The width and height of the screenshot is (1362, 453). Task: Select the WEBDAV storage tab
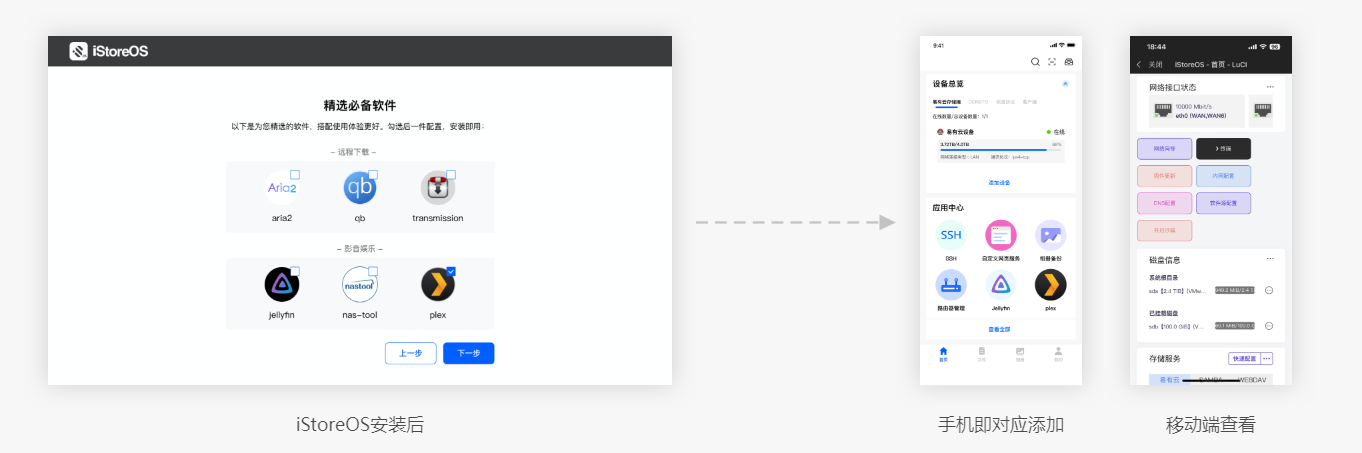[x=1254, y=380]
